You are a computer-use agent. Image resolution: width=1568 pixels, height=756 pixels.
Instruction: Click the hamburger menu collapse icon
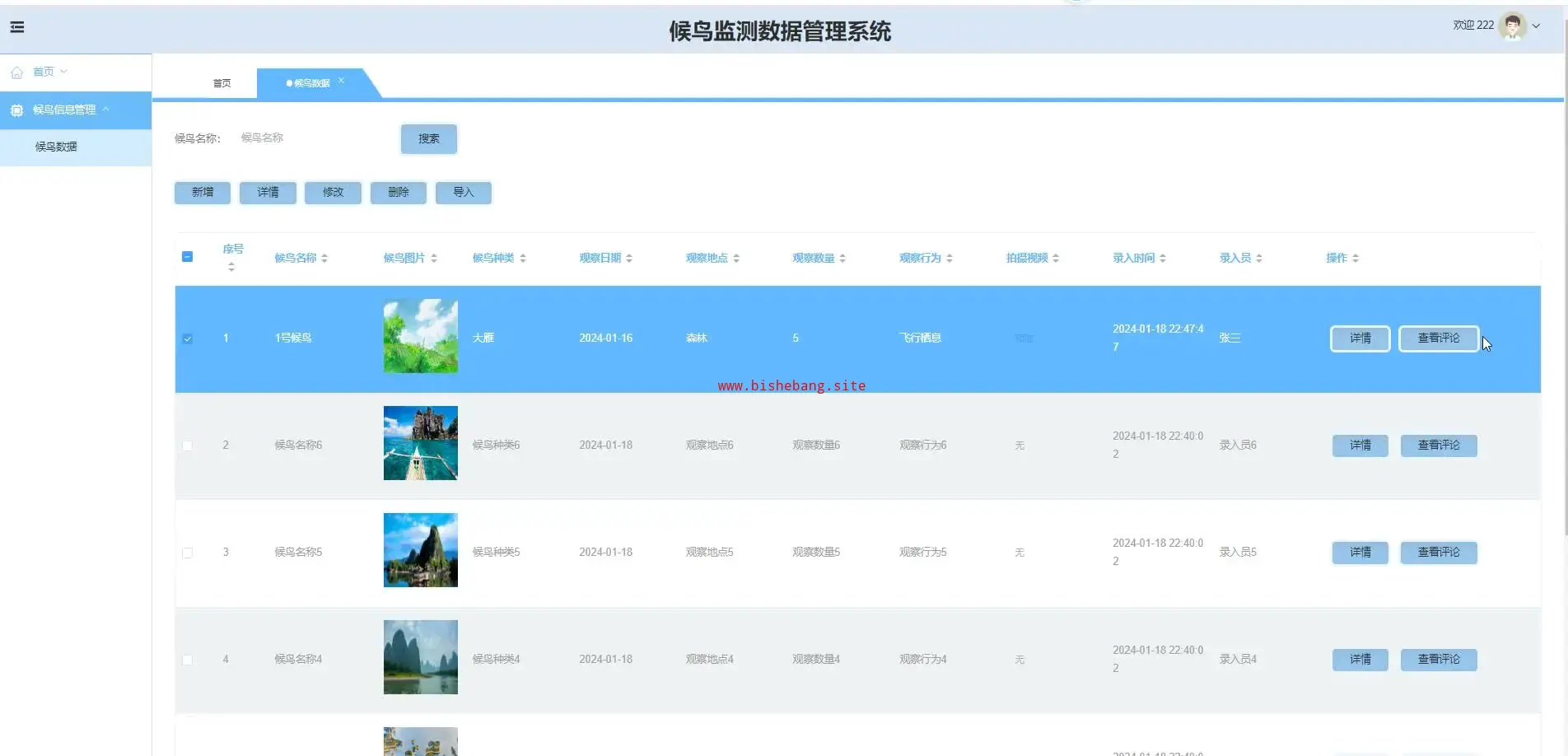(x=16, y=27)
